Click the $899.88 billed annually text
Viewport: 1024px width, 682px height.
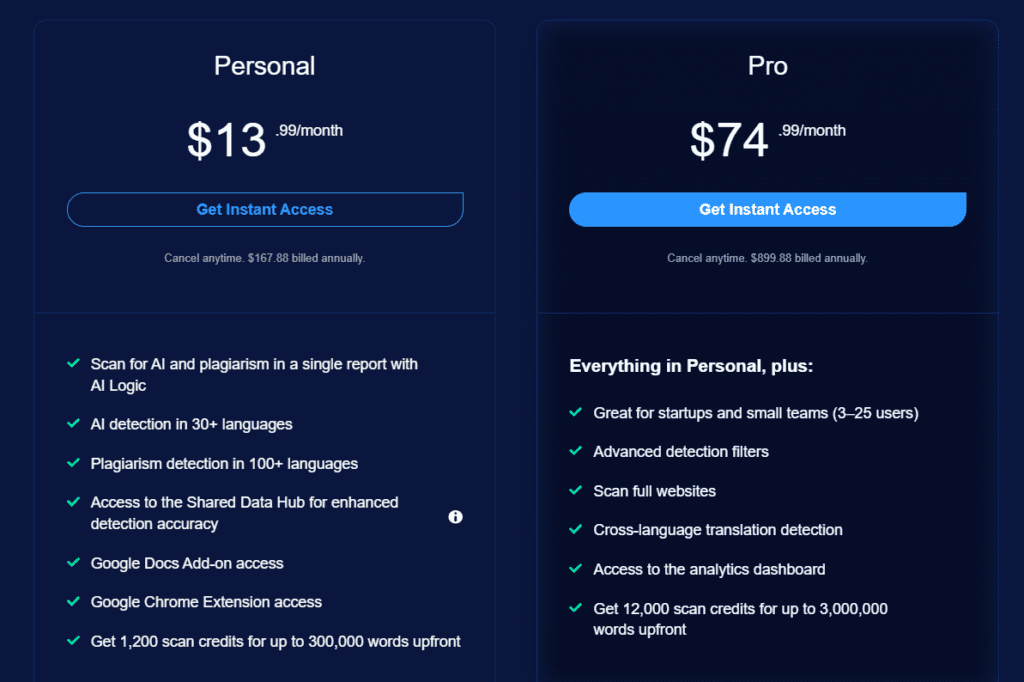click(767, 258)
